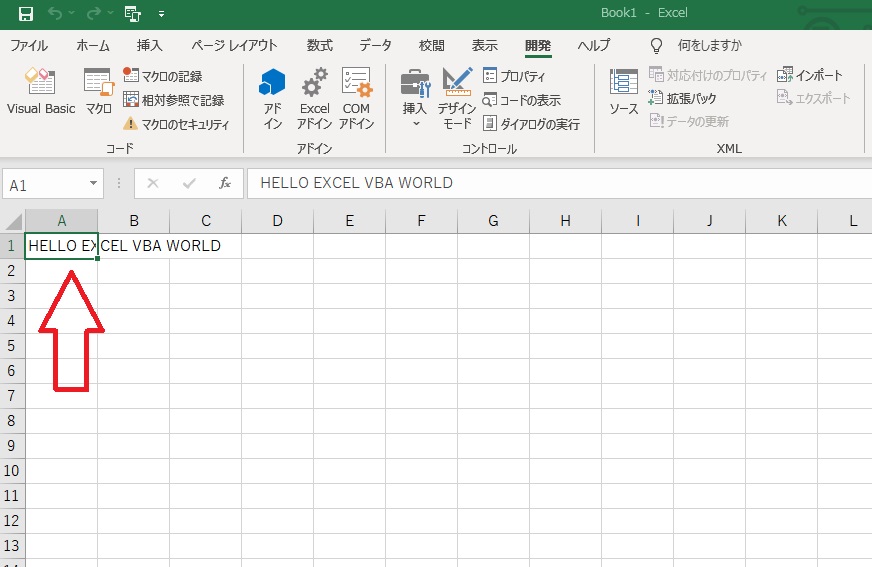The image size is (872, 567).
Task: Click the formula bar Cancel X icon
Action: 153,183
